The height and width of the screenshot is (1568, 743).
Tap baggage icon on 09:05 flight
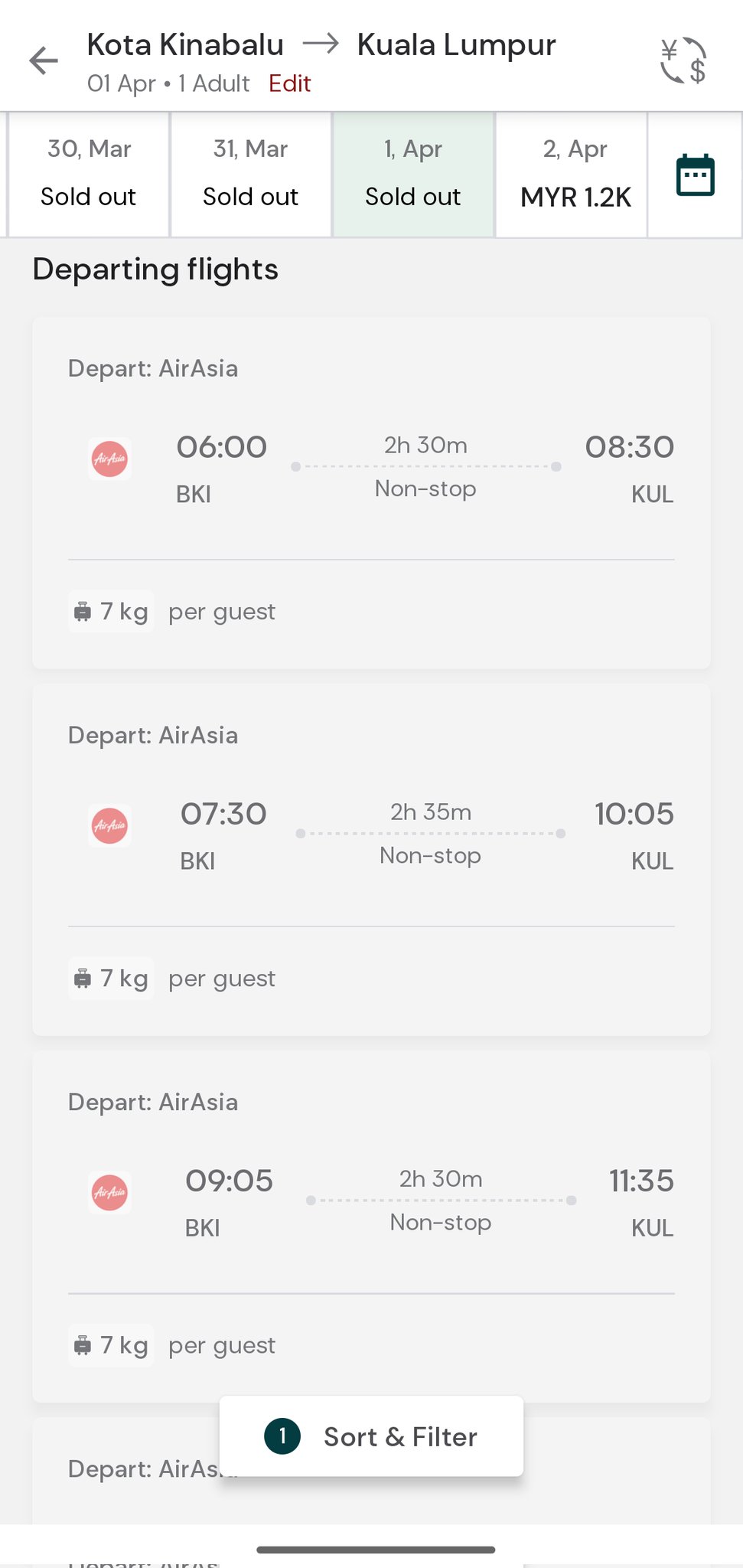[83, 1345]
